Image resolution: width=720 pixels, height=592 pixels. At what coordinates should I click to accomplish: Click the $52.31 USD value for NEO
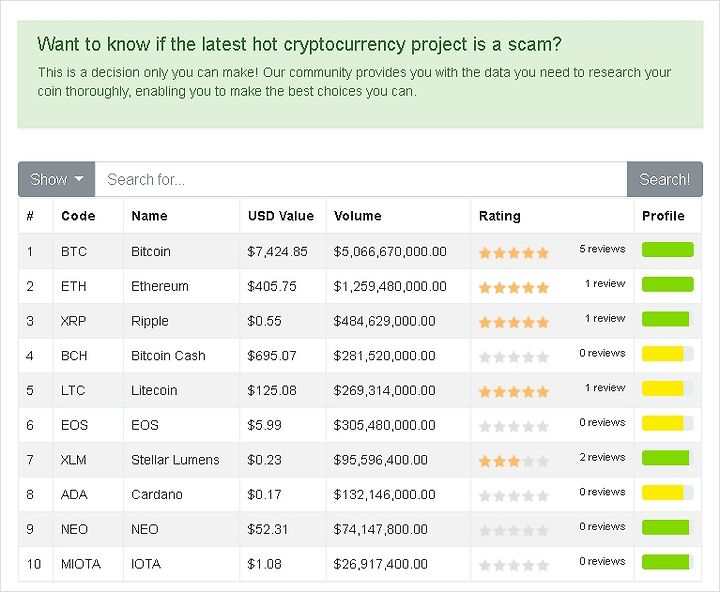pyautogui.click(x=267, y=530)
